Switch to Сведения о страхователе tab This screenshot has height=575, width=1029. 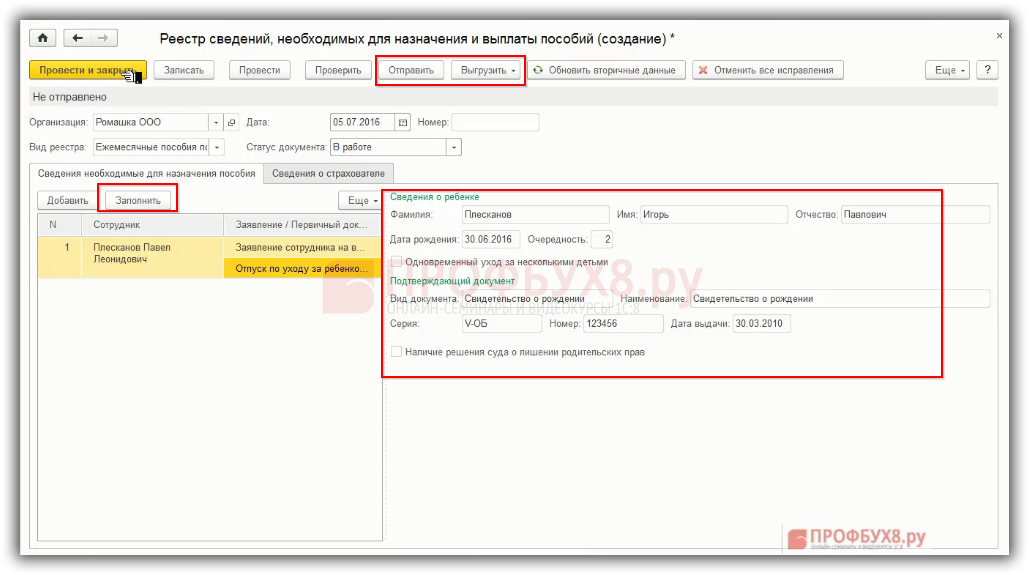328,173
